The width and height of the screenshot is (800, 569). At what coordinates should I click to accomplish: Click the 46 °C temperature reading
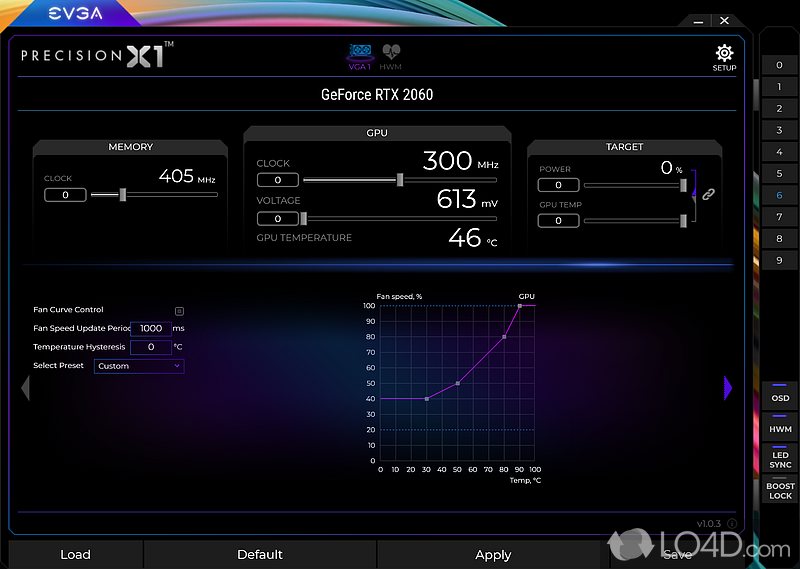coord(472,238)
